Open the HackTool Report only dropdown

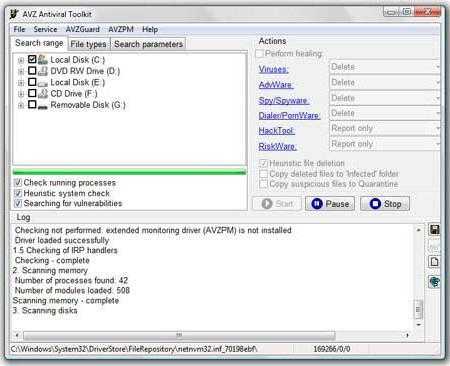click(384, 128)
